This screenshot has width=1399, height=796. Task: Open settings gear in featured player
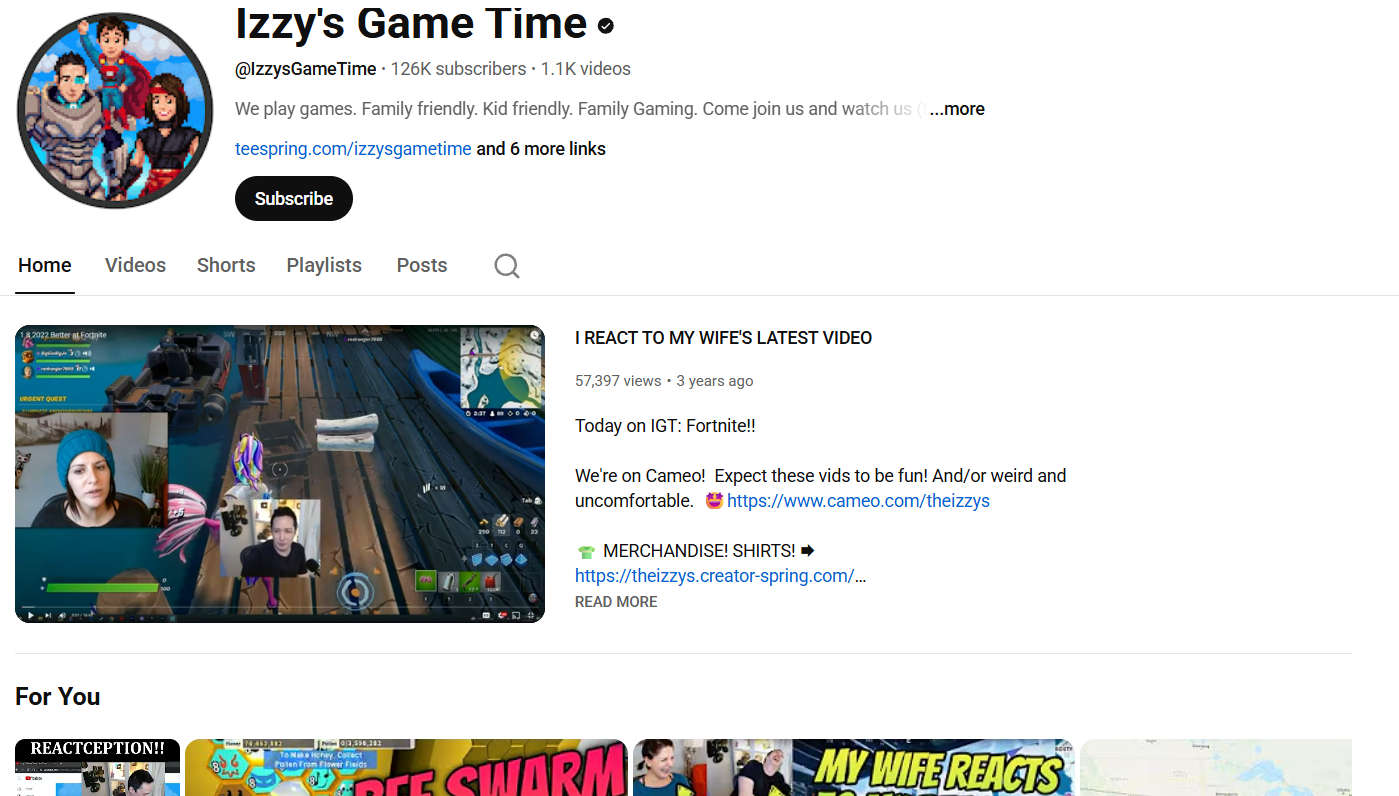pos(502,615)
